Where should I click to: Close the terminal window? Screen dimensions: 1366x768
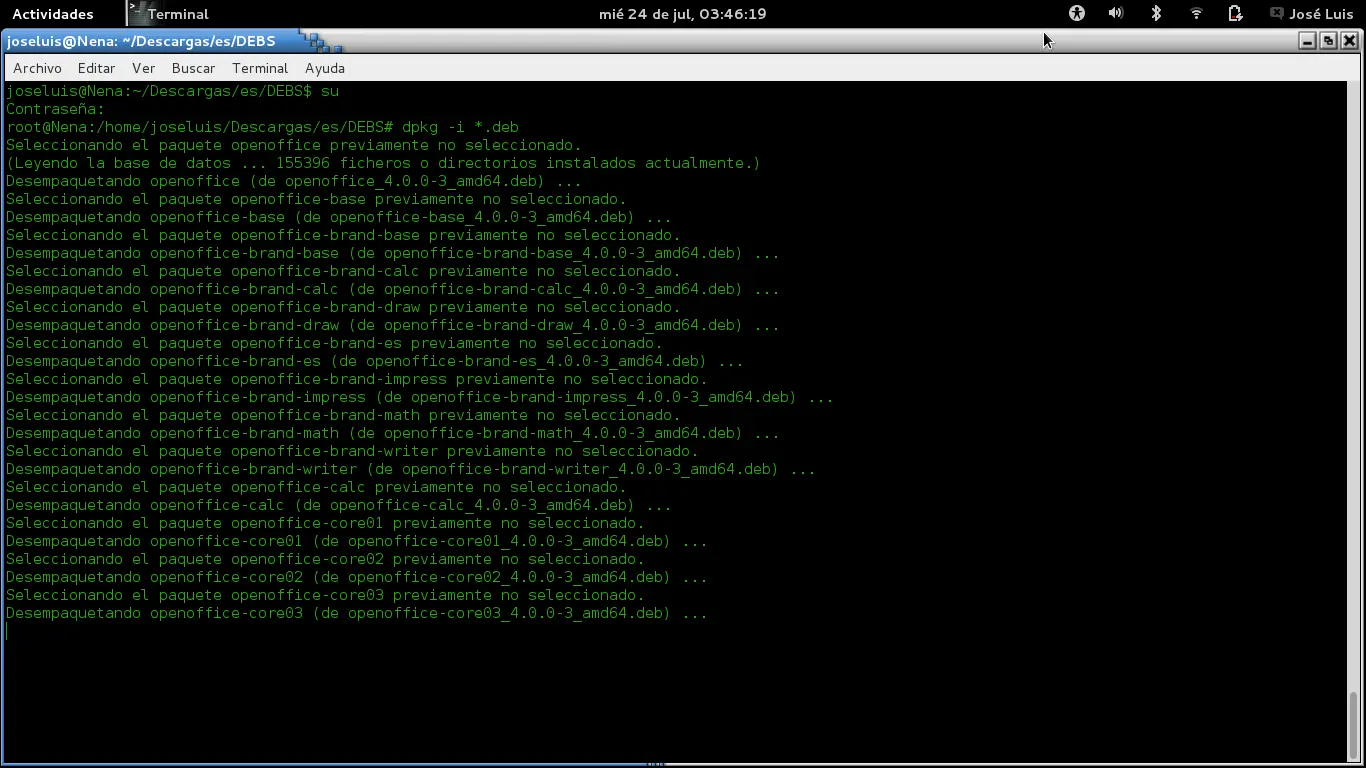click(1349, 41)
